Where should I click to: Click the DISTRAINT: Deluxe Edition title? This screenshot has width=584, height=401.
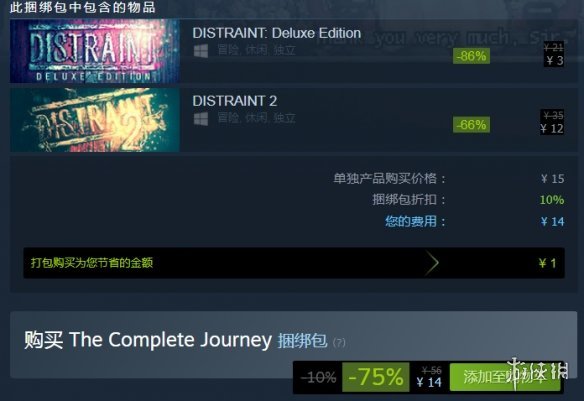[276, 33]
